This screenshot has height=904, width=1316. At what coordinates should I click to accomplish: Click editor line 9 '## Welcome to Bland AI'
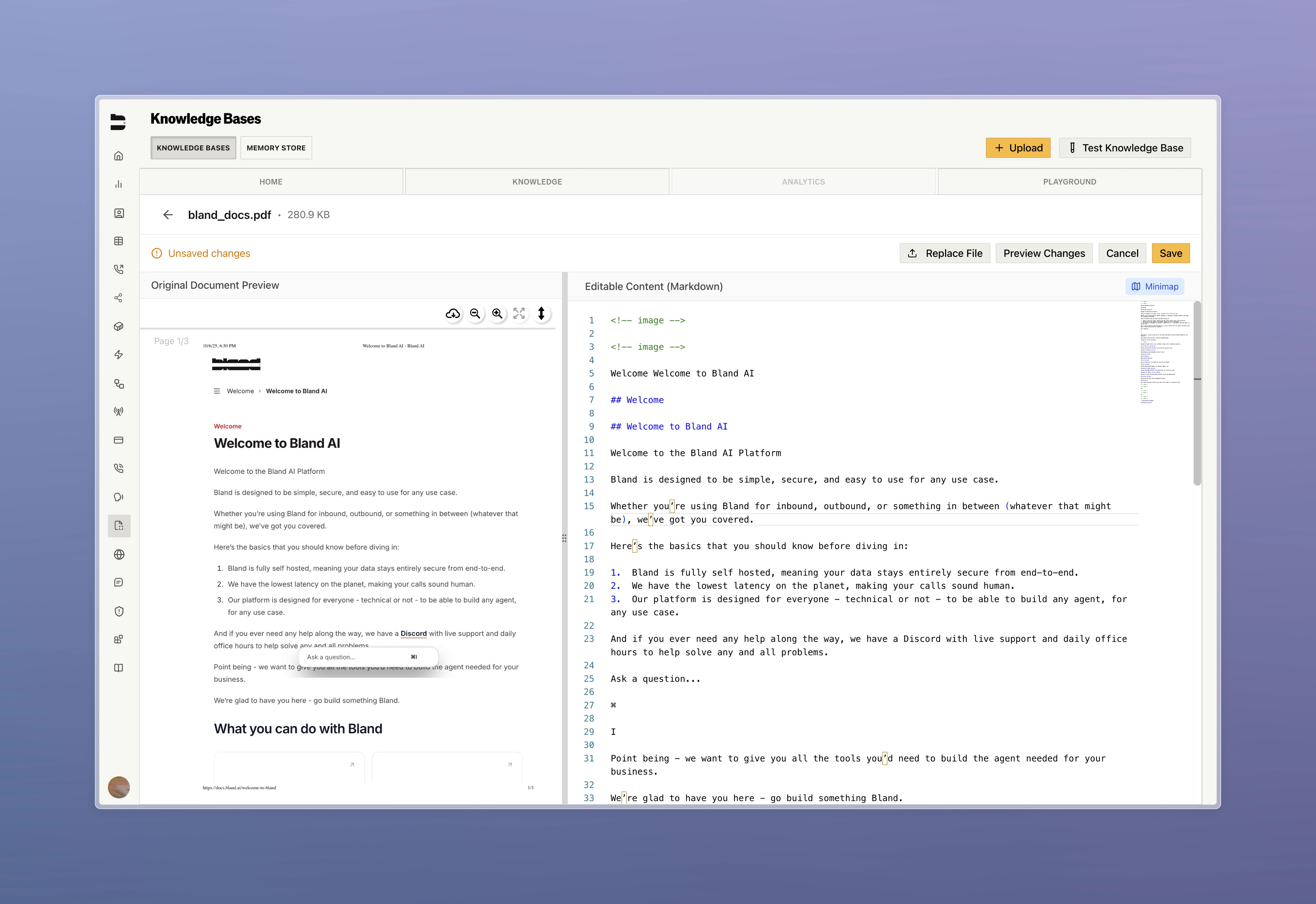coord(669,426)
